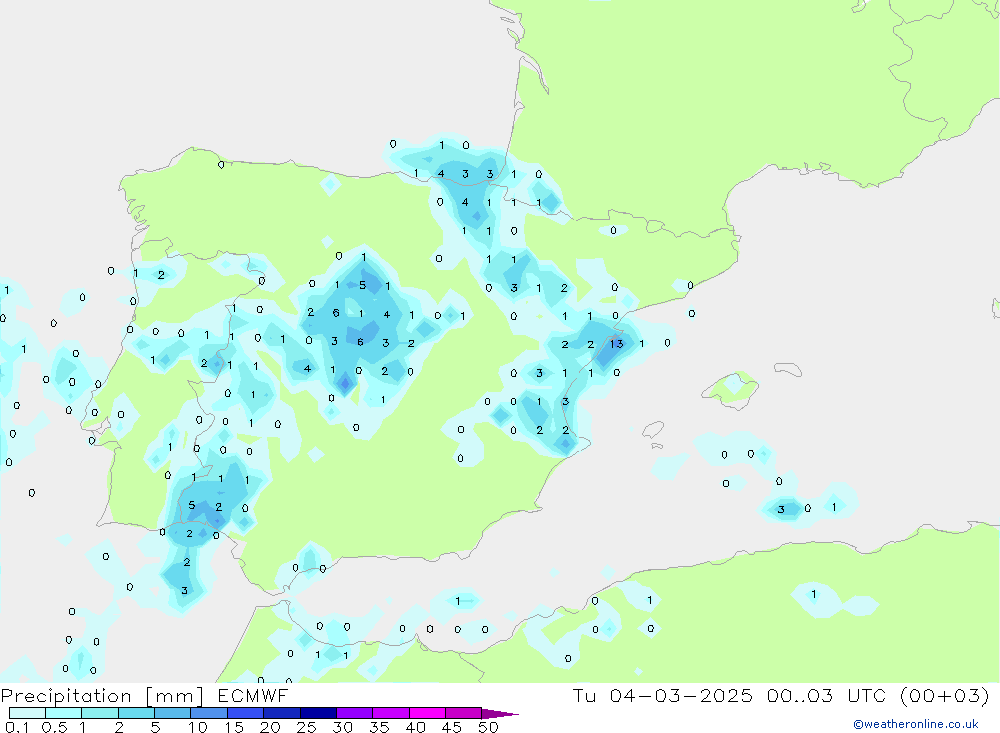This screenshot has width=1000, height=733.
Task: Select the 40–45 mm magenta legend swatch
Action: (x=427, y=713)
